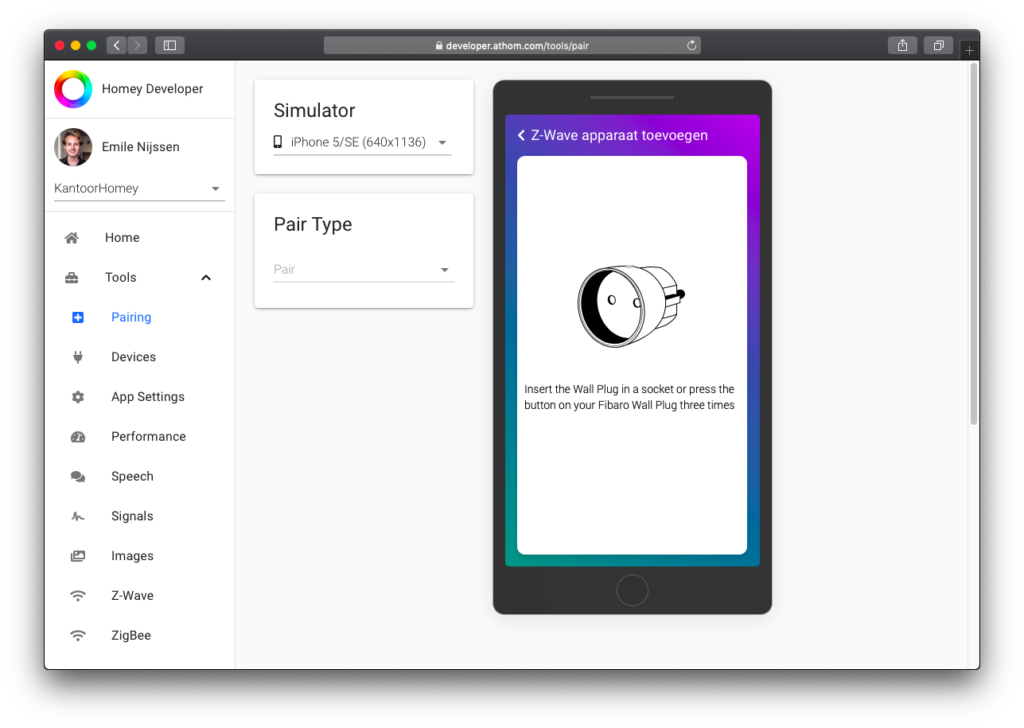Click the Speech bubbles icon
This screenshot has width=1024, height=728.
pos(78,477)
